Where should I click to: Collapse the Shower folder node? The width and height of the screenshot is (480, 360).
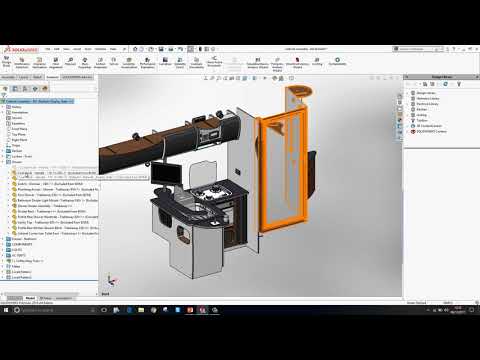click(3, 162)
